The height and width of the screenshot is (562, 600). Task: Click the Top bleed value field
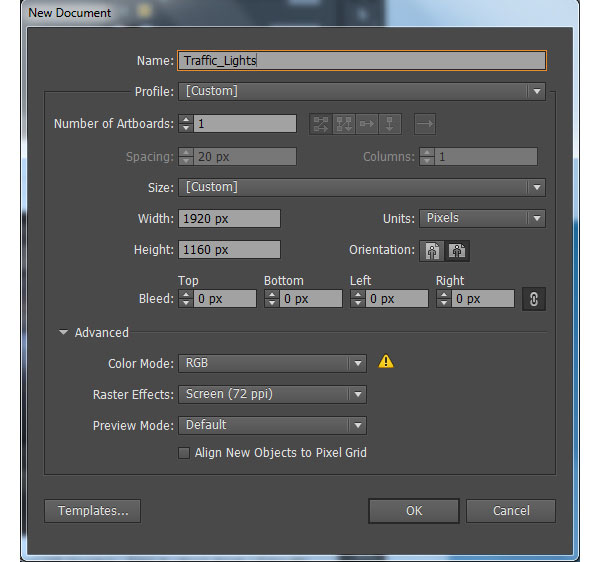click(x=225, y=298)
